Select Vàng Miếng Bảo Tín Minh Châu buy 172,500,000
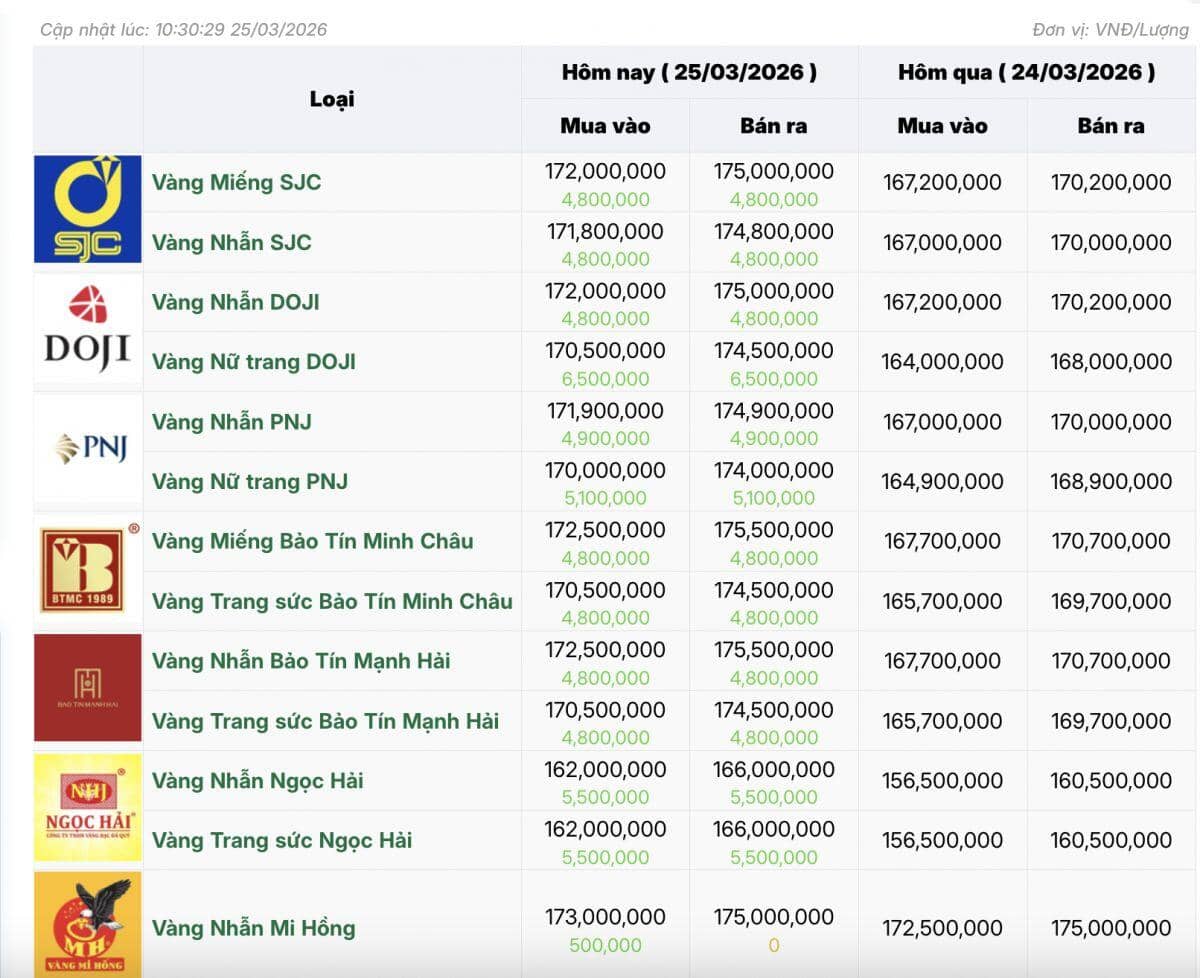Image resolution: width=1200 pixels, height=978 pixels. 605,531
